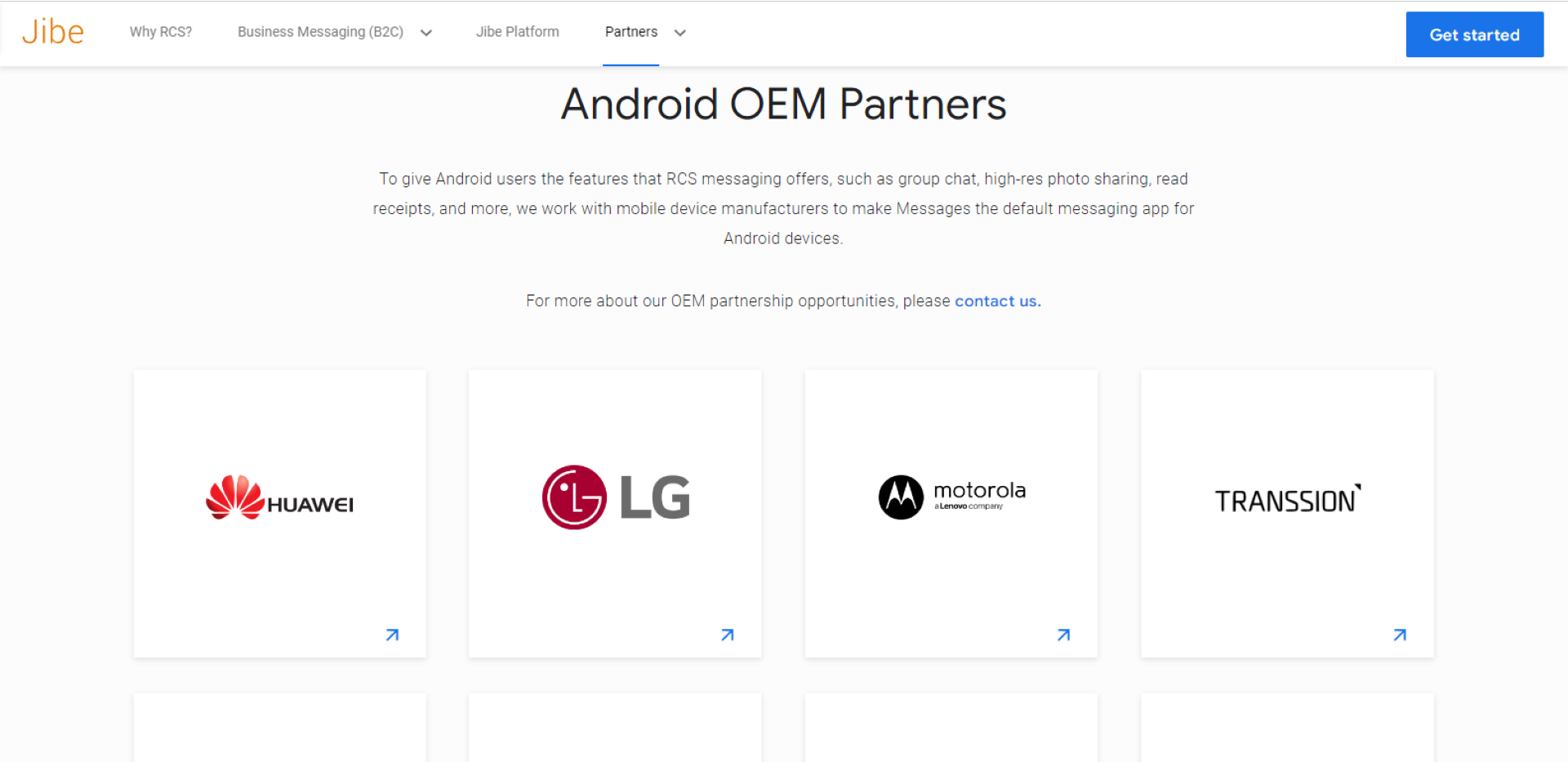Click the Get started button
Screen dimensions: 1568x762
pyautogui.click(x=1475, y=34)
